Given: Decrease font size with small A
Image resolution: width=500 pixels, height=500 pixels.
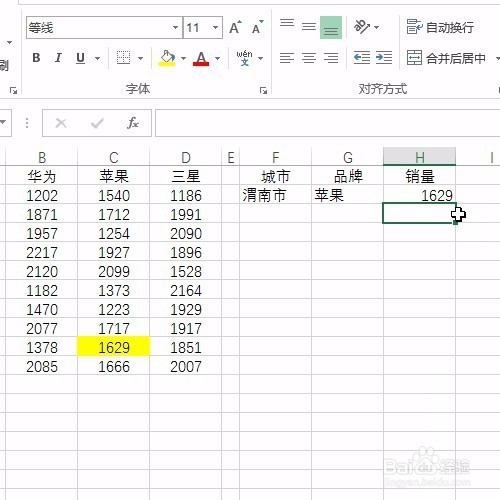Looking at the screenshot, I should [257, 27].
